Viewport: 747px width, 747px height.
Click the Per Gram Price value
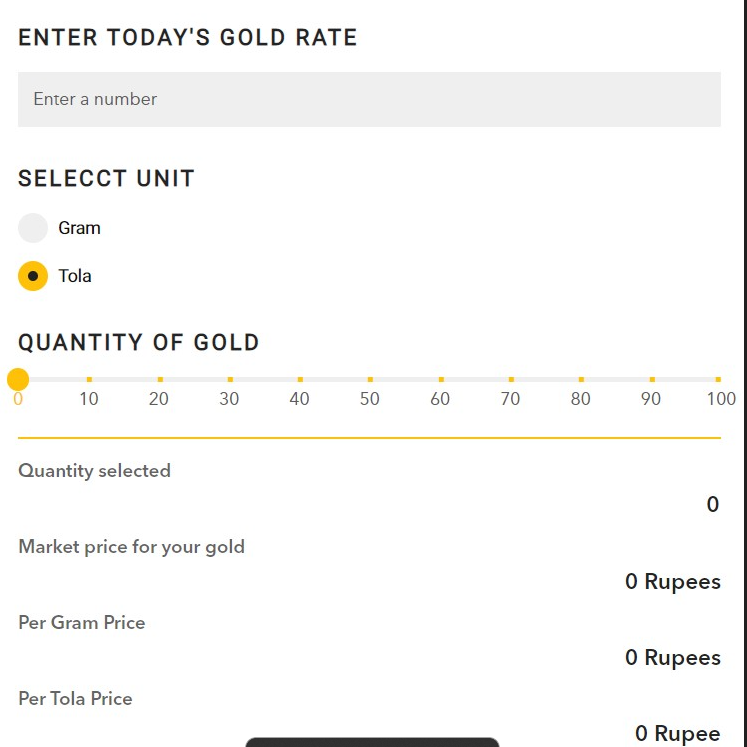click(x=672, y=657)
